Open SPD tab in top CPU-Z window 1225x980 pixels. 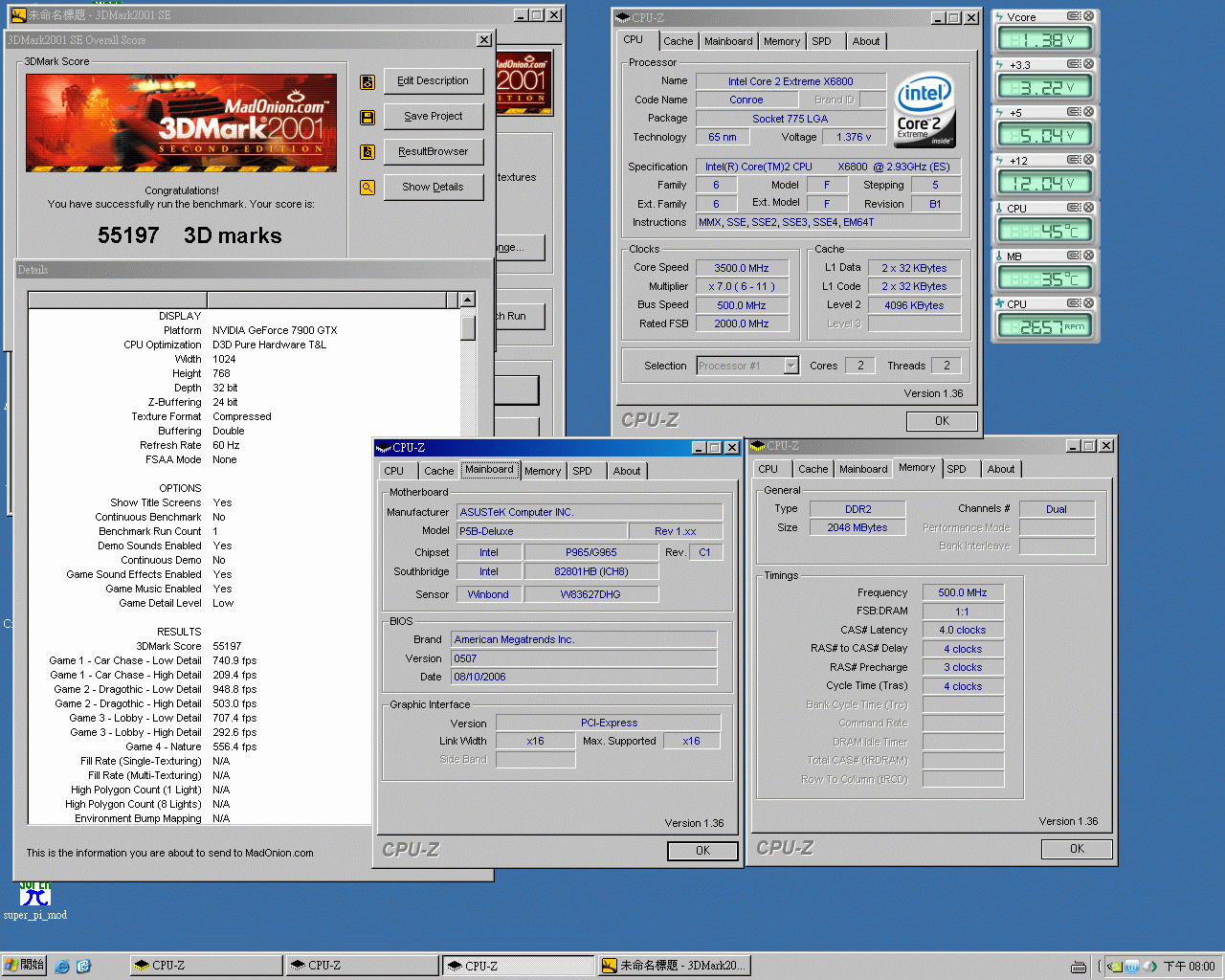pyautogui.click(x=821, y=41)
